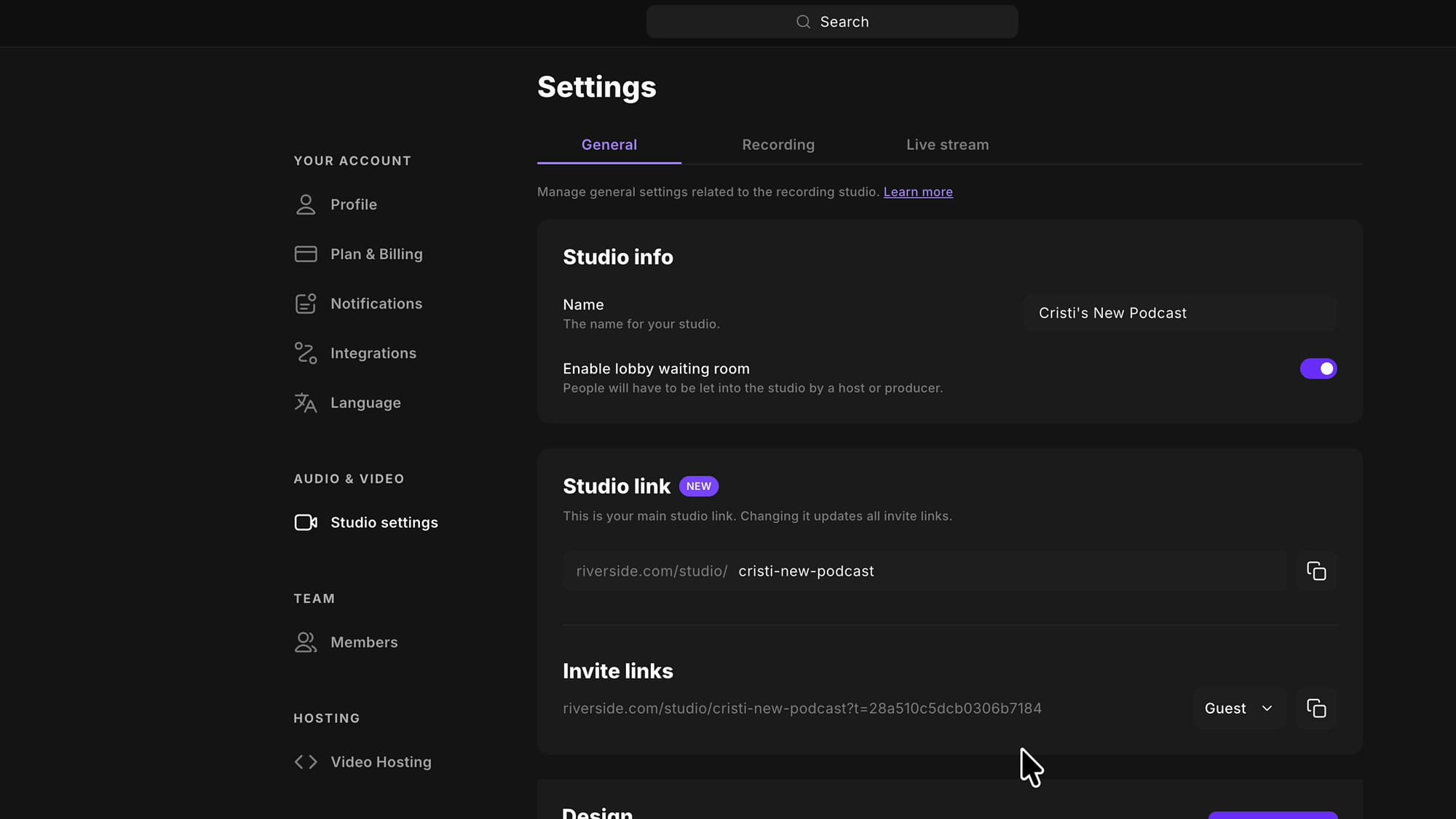This screenshot has width=1456, height=819.
Task: Click the magnifier icon in search bar
Action: click(x=803, y=22)
